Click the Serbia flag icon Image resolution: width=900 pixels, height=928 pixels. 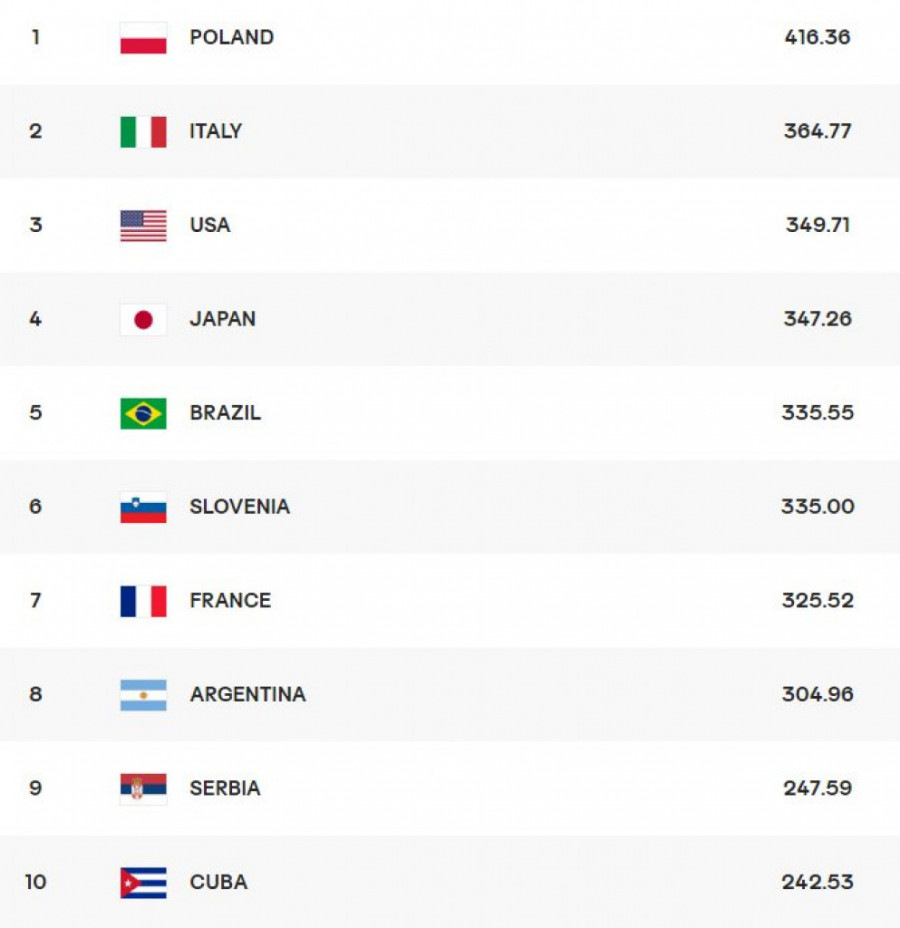click(x=143, y=789)
